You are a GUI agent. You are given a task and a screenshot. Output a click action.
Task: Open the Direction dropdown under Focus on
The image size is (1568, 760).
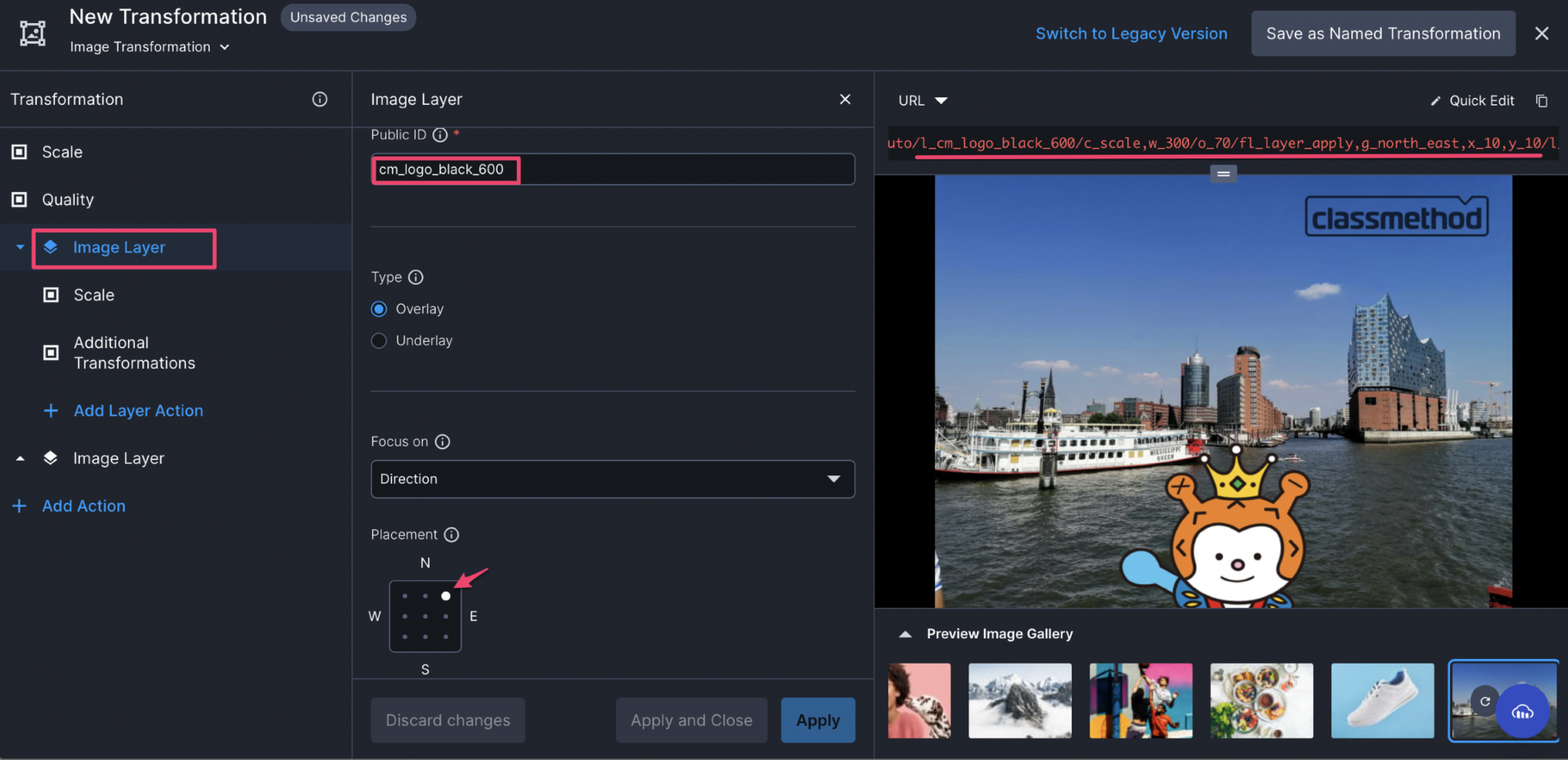(x=611, y=479)
